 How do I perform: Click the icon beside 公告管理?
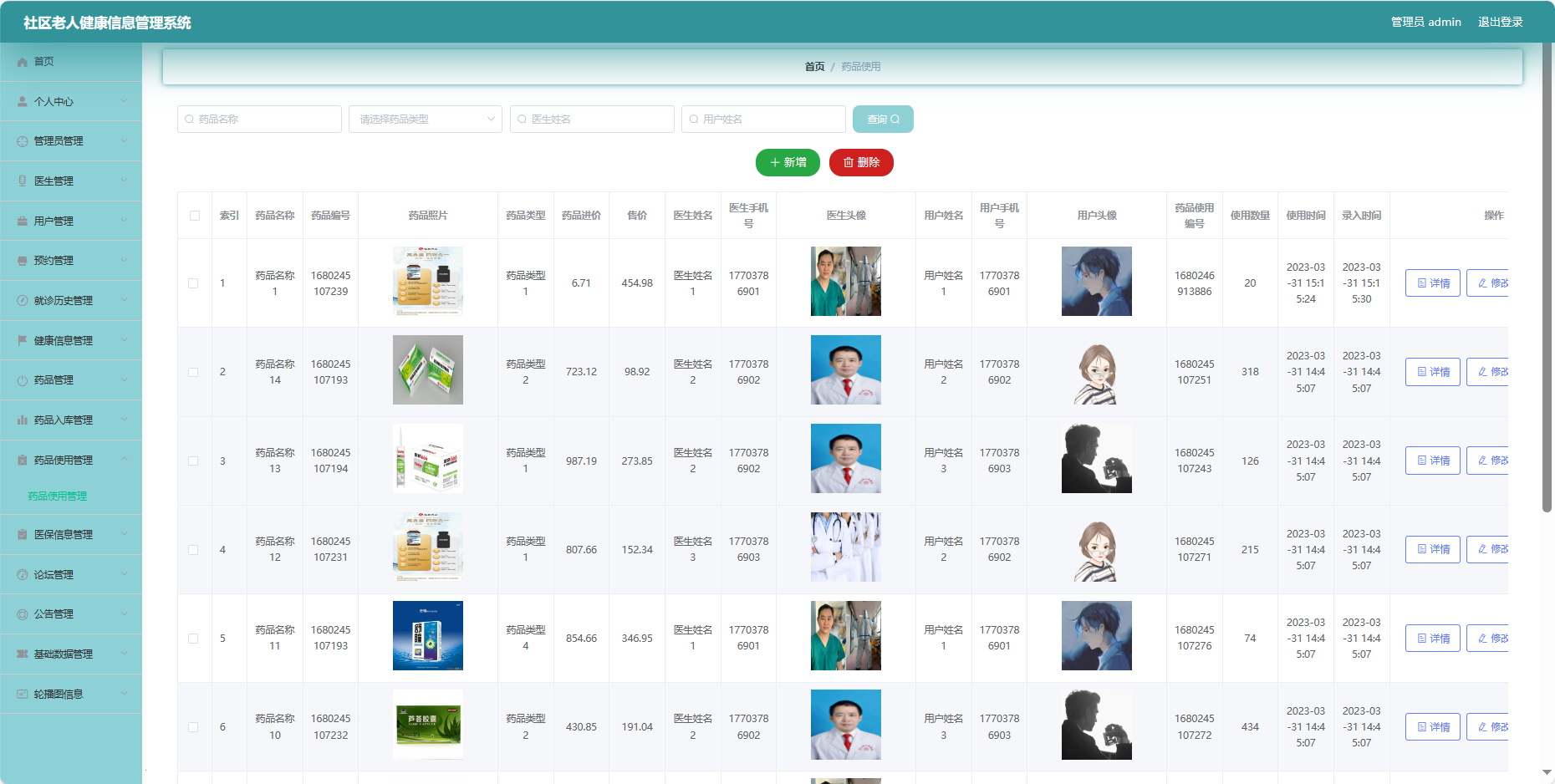point(23,614)
